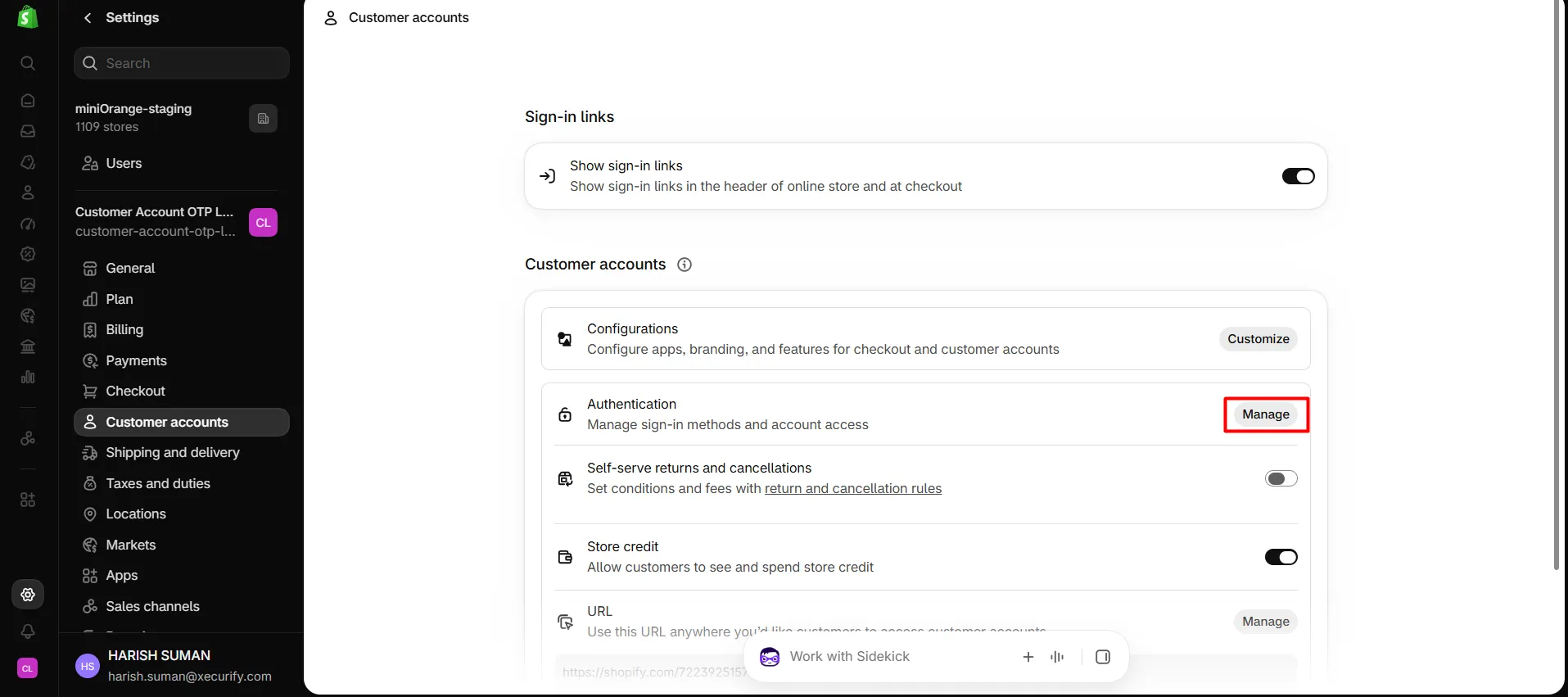Click the page vertical scrollbar
Viewport: 1568px width, 697px height.
point(1557,285)
